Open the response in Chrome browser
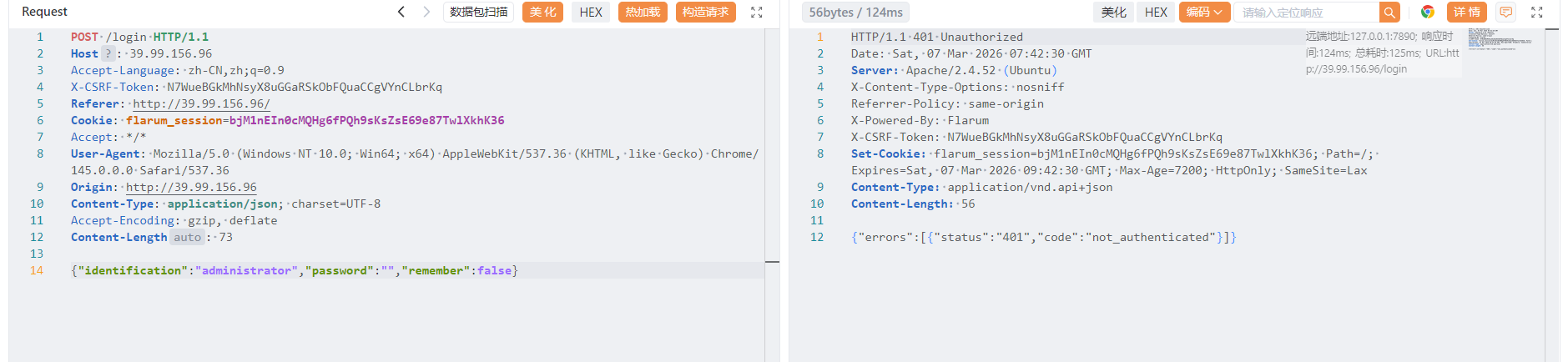The height and width of the screenshot is (362, 1568). click(x=1427, y=13)
